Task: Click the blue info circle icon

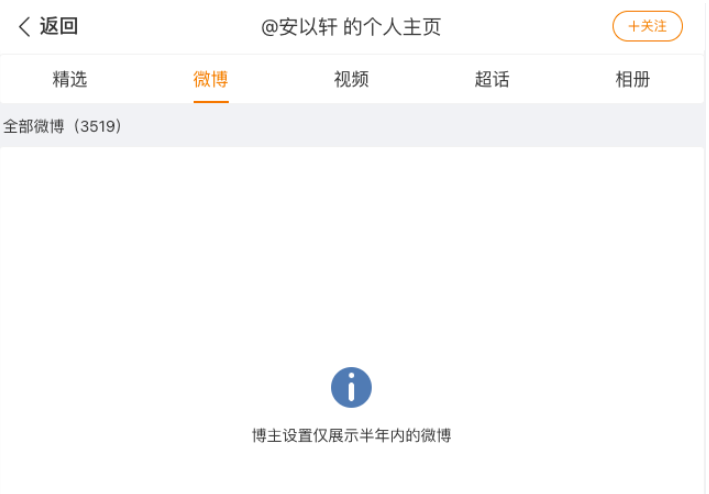Action: click(x=351, y=387)
